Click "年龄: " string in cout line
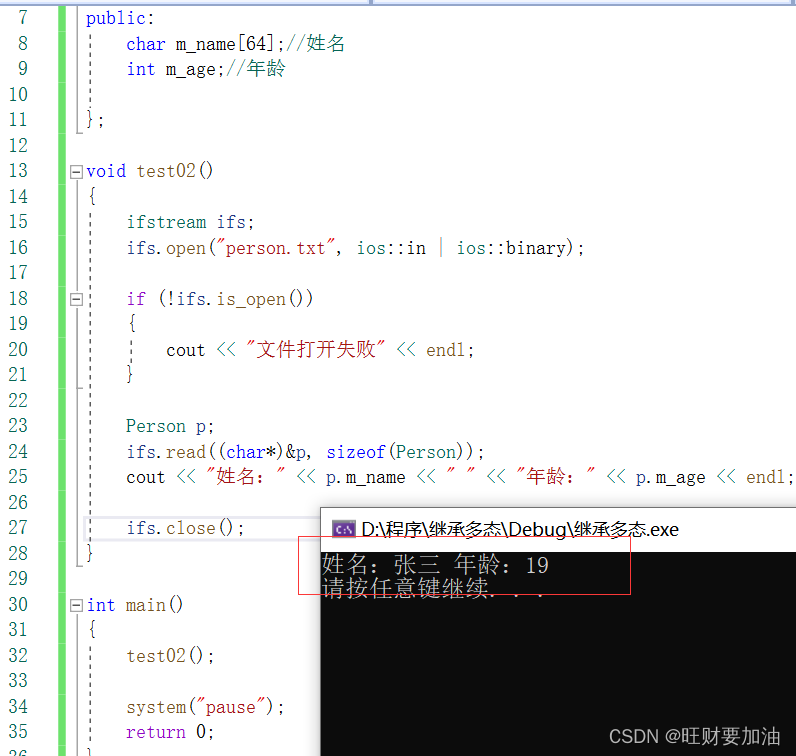The image size is (796, 756). pyautogui.click(x=556, y=477)
